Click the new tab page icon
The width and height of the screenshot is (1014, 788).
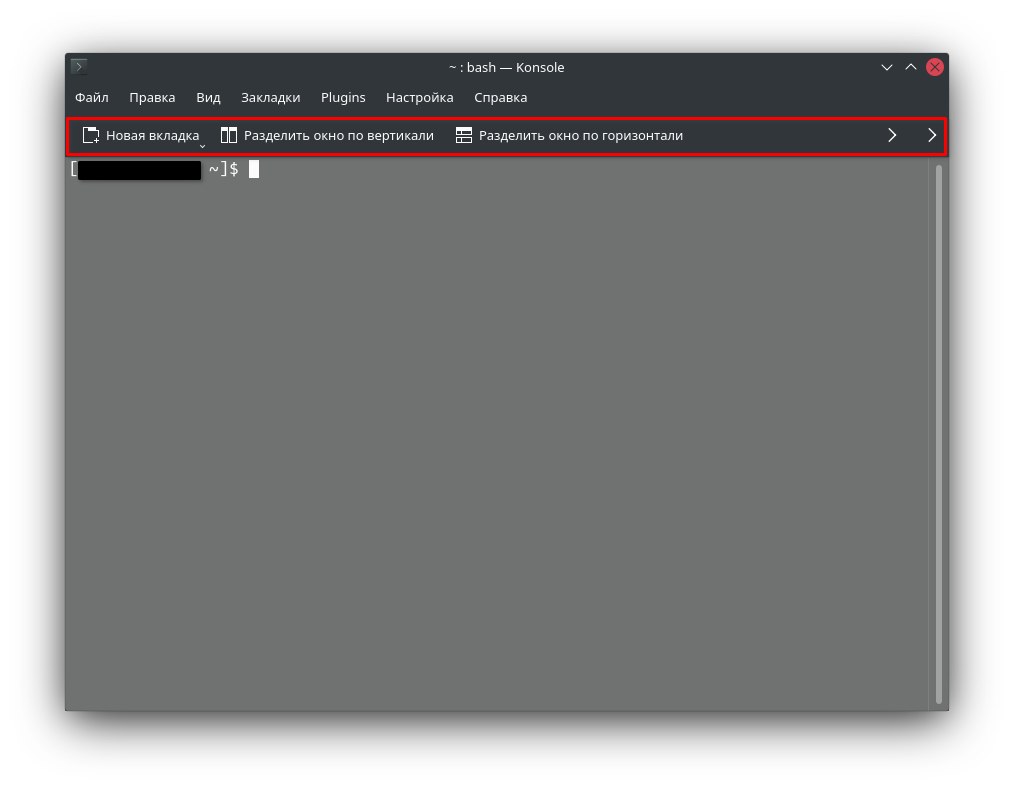(91, 135)
